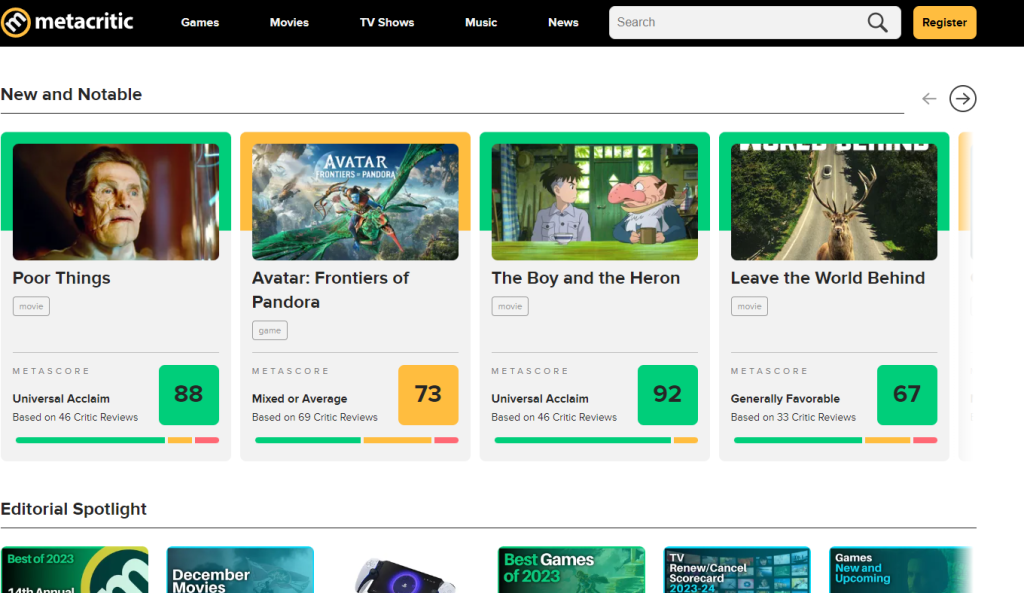
Task: Click the 73 Metascore badge for Avatar
Action: pyautogui.click(x=428, y=395)
